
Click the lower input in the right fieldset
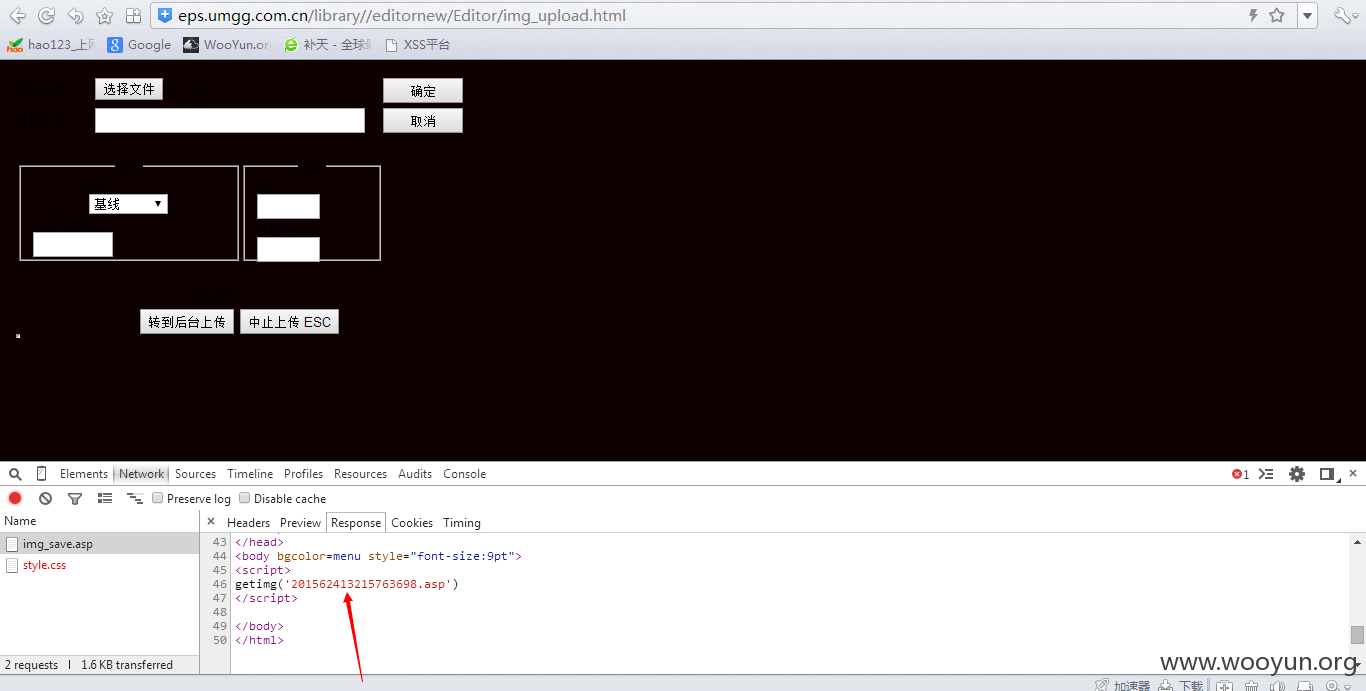[x=288, y=249]
